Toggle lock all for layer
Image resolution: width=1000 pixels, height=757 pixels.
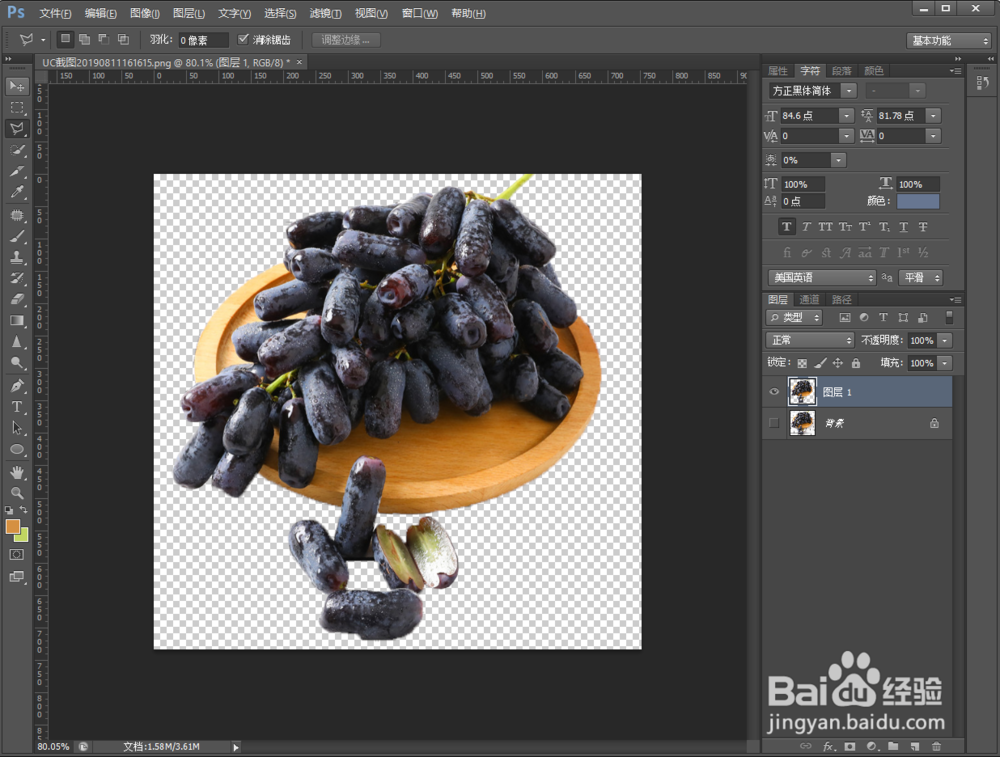856,363
